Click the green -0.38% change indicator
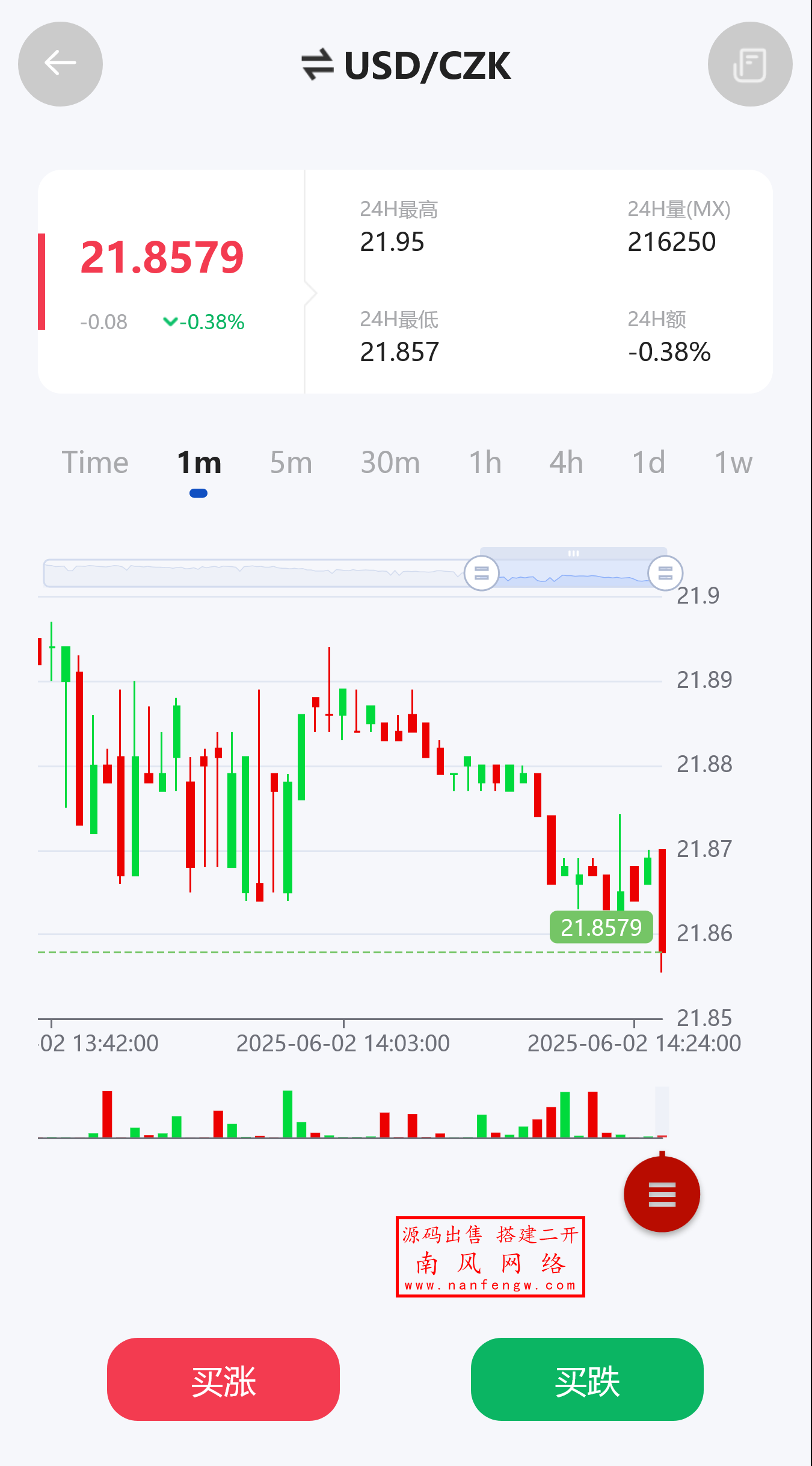The height and width of the screenshot is (1466, 812). coord(204,322)
